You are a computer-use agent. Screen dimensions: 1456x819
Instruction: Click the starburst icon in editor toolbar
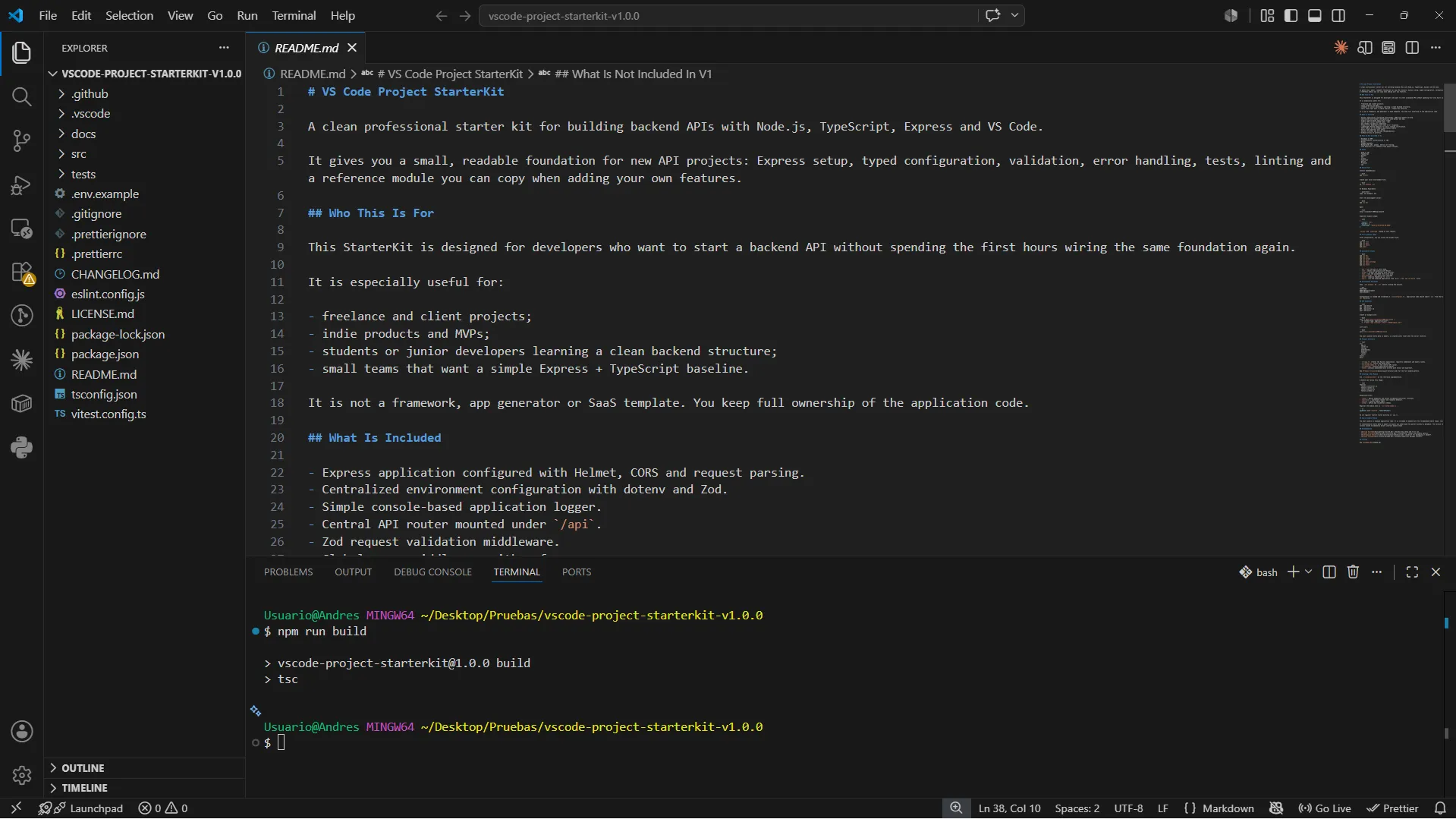(x=1341, y=48)
